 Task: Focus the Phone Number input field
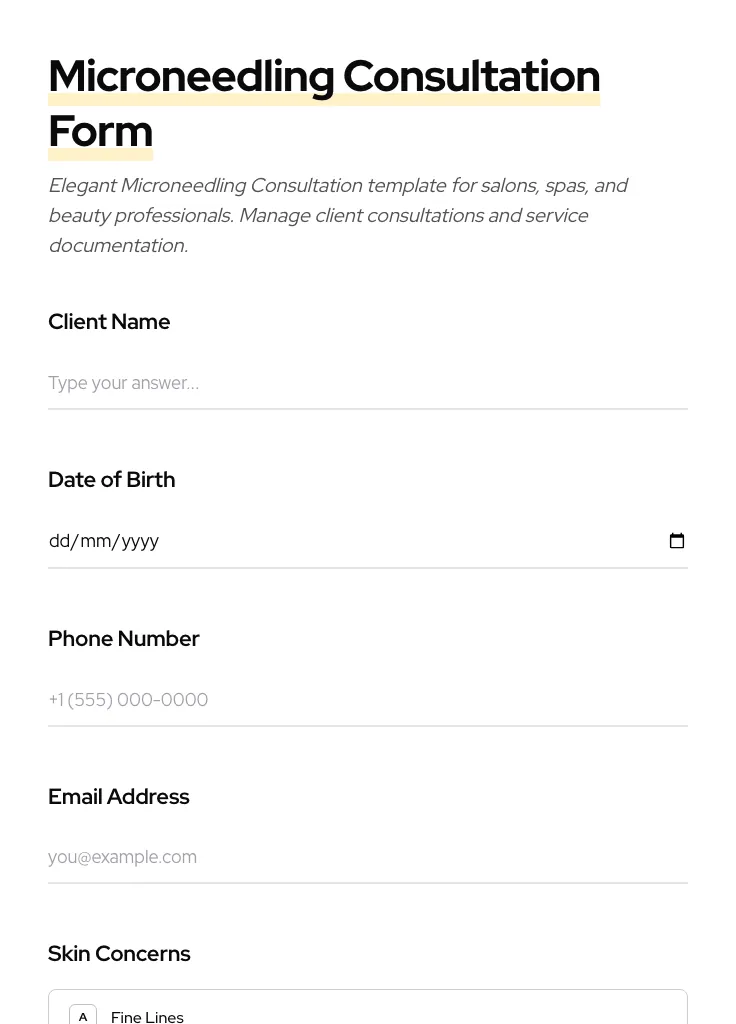368,700
